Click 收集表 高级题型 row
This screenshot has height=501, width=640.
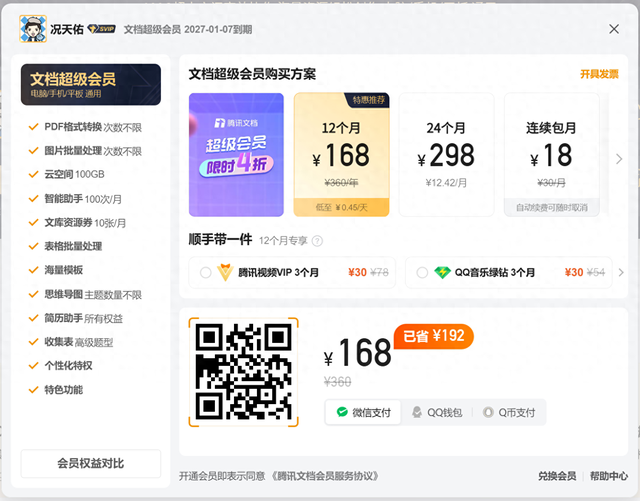[71, 342]
